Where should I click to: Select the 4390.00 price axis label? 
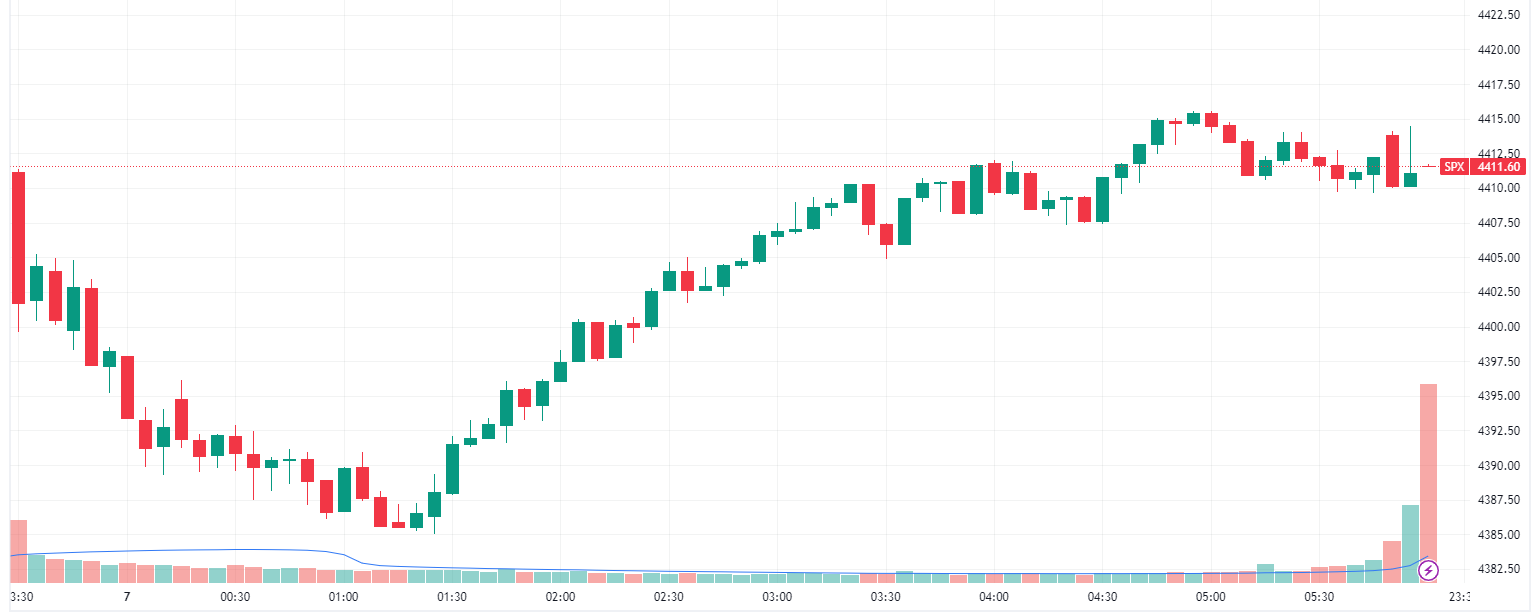tap(1498, 466)
